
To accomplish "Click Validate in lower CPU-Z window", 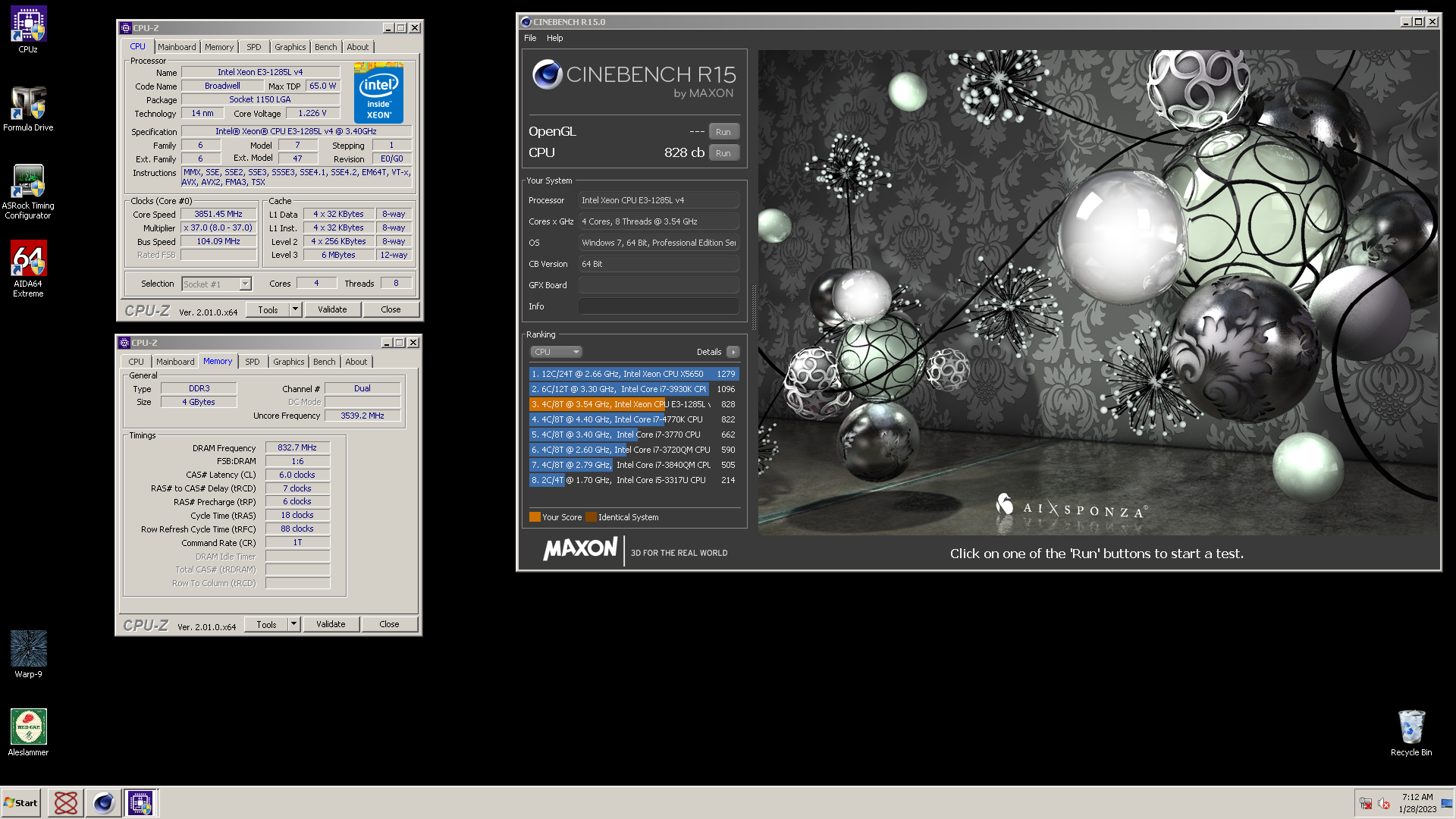I will coord(331,624).
